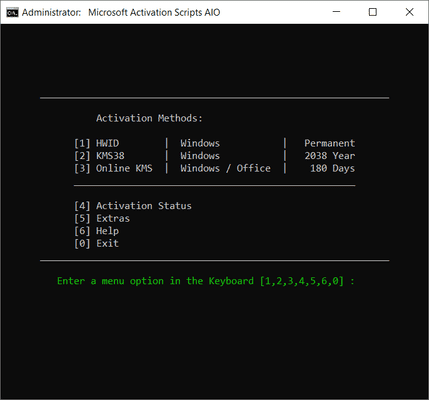Screen dimensions: 429x400
Task: Click the Activation Methods heading
Action: (x=149, y=118)
